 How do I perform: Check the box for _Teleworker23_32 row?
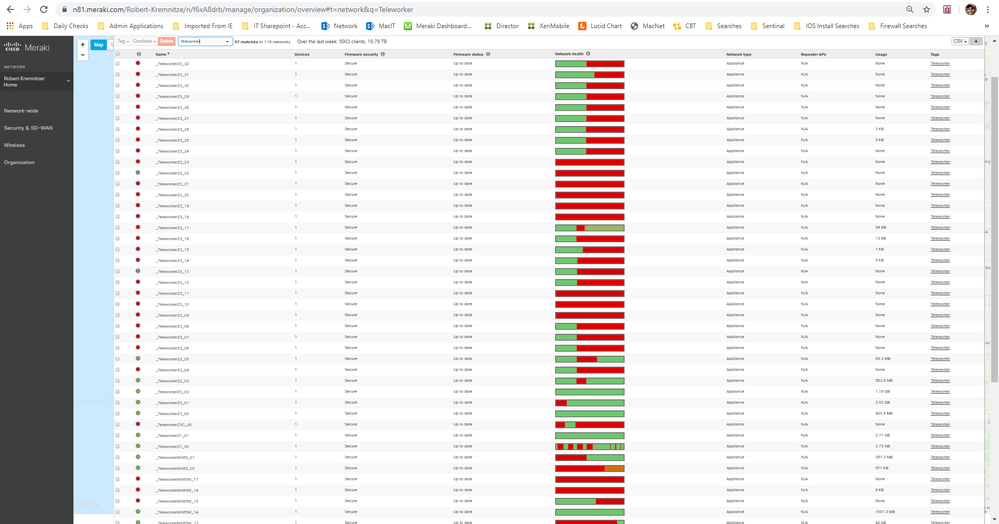(x=118, y=64)
